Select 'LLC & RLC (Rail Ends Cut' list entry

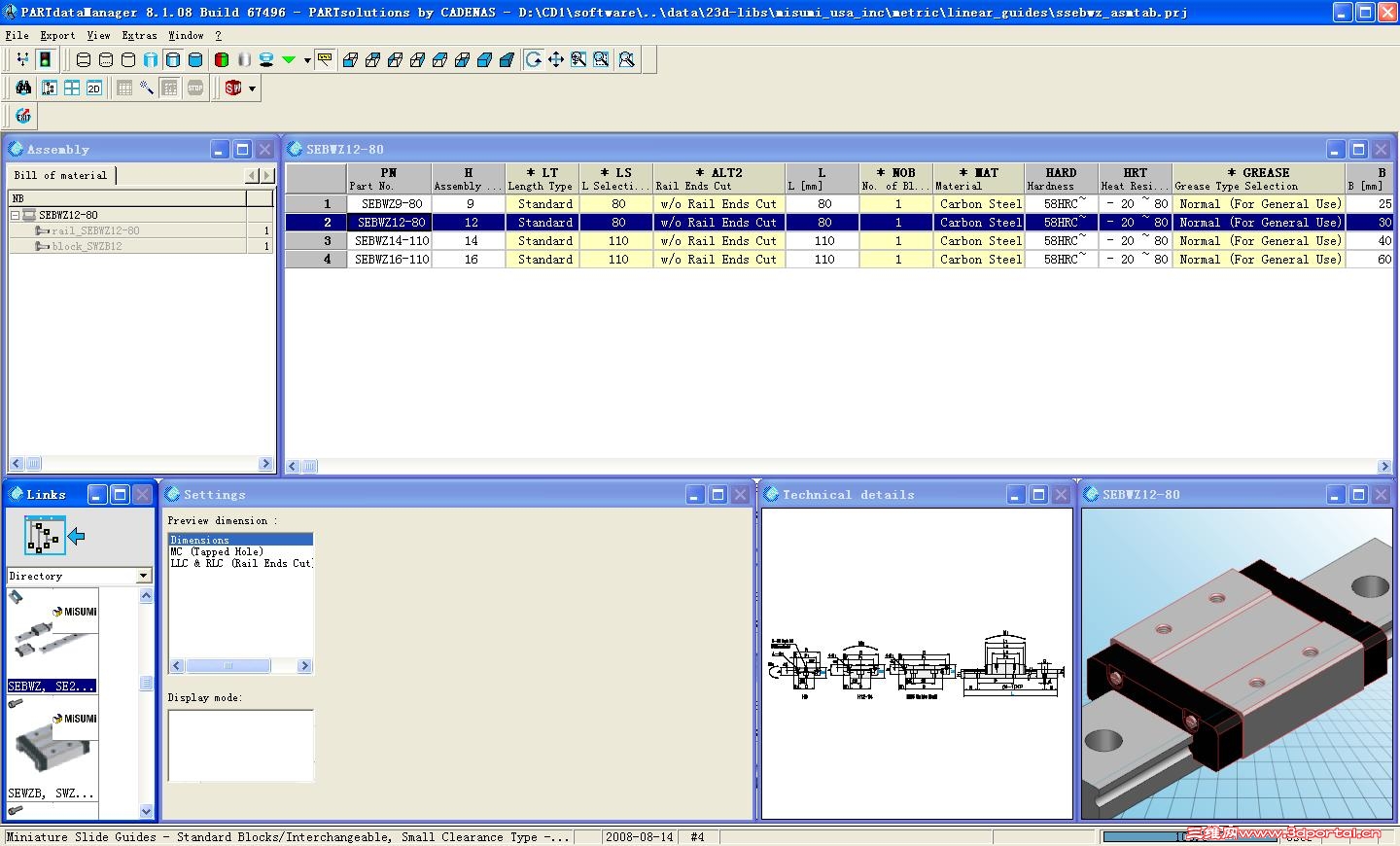point(241,563)
